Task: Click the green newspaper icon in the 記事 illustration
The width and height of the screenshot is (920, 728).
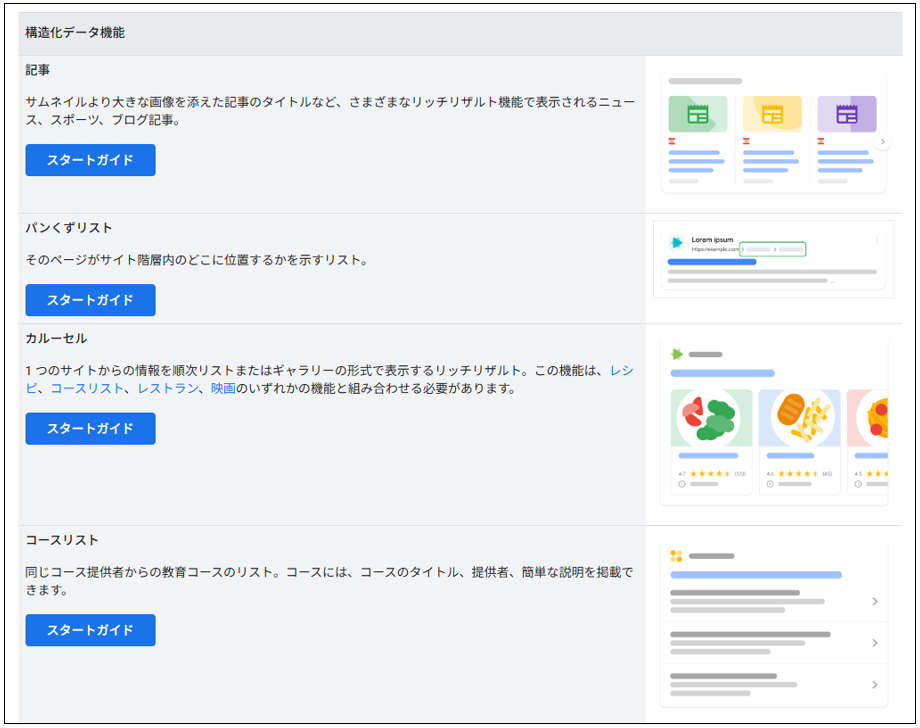Action: pos(697,114)
